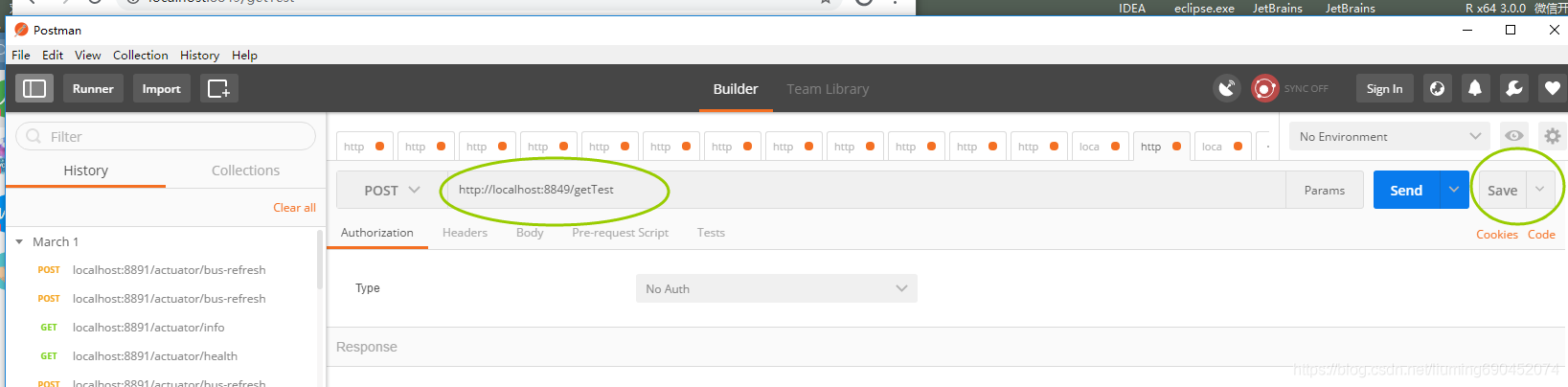Image resolution: width=1568 pixels, height=387 pixels.
Task: Select the Authorization tab
Action: pyautogui.click(x=377, y=232)
